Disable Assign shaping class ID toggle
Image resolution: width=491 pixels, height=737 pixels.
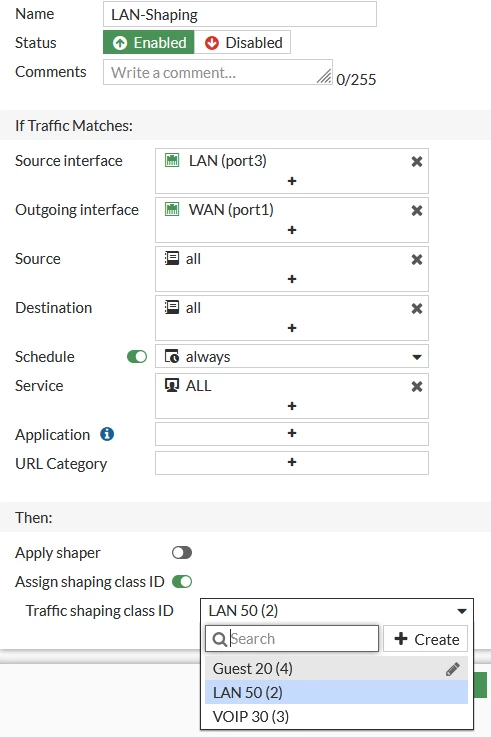click(182, 582)
